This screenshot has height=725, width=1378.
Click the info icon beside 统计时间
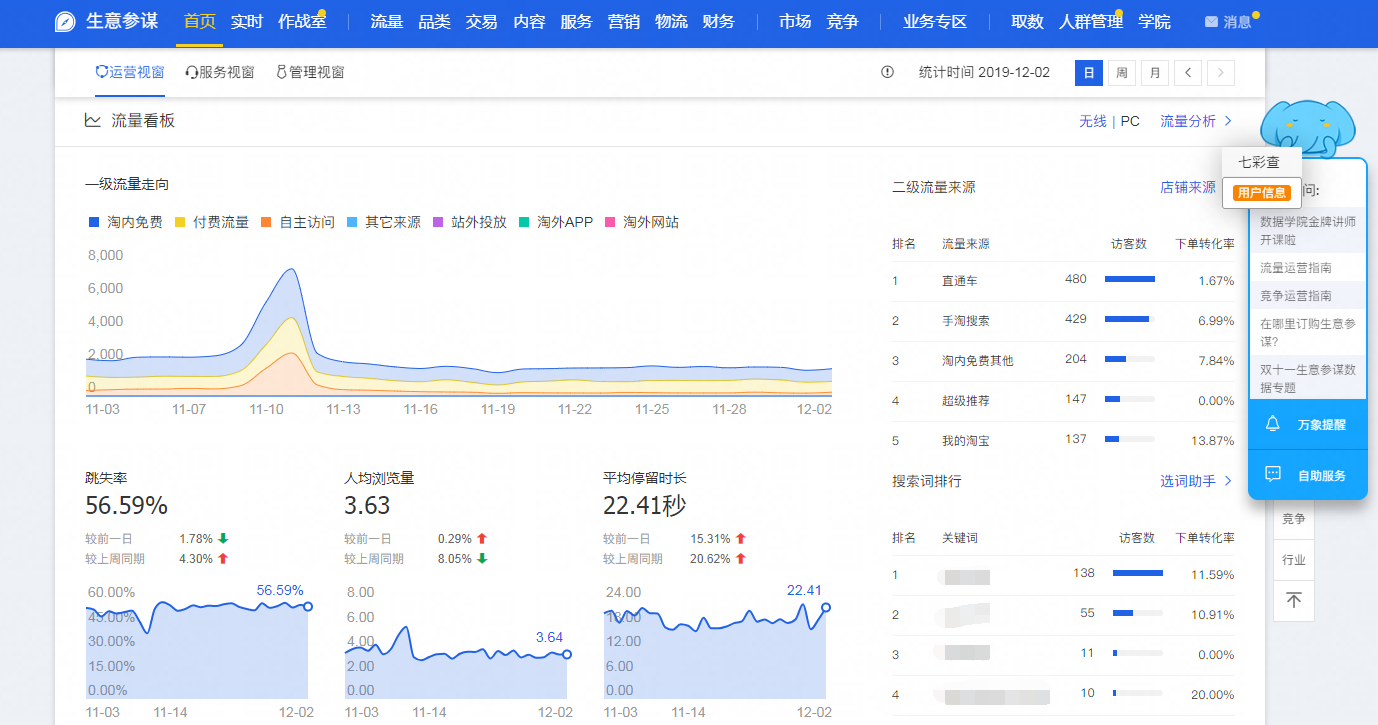[x=887, y=72]
